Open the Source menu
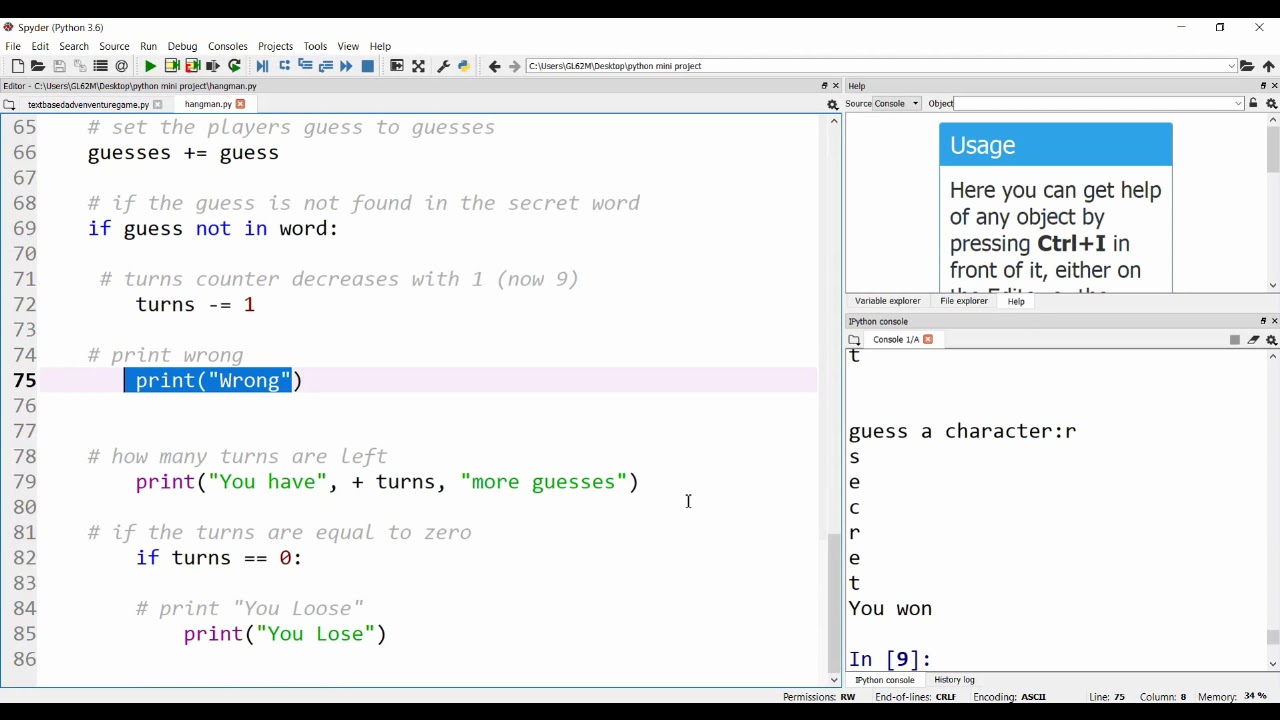This screenshot has height=720, width=1280. [x=114, y=46]
